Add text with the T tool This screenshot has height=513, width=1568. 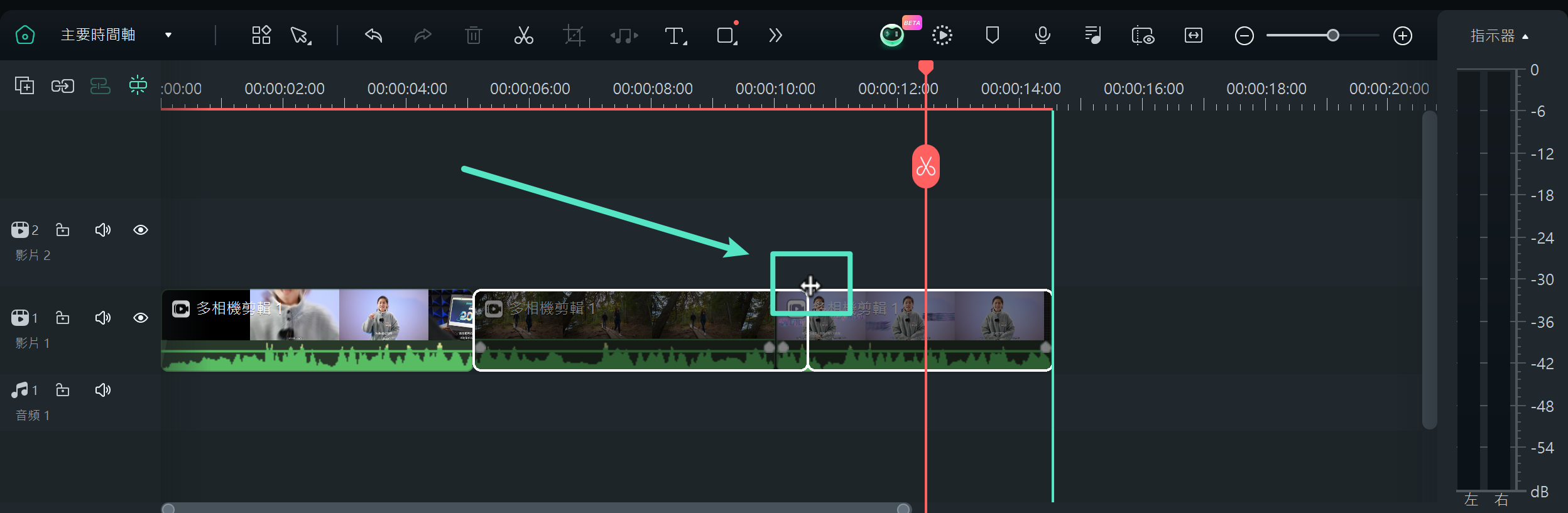676,36
